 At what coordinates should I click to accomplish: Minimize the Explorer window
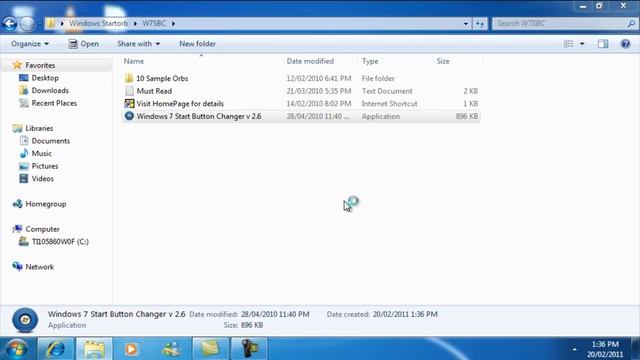pos(582,6)
